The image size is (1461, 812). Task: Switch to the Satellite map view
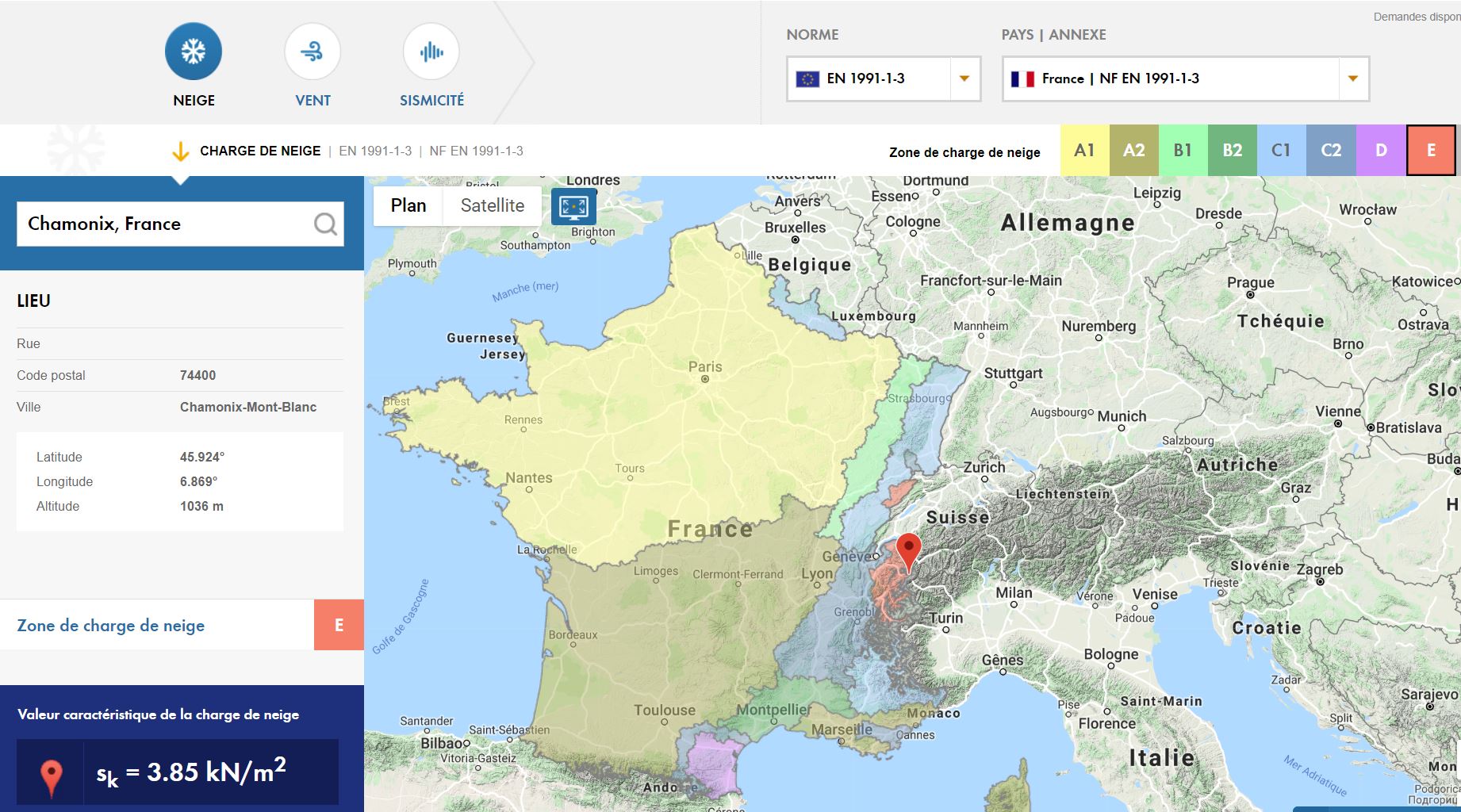[x=492, y=205]
